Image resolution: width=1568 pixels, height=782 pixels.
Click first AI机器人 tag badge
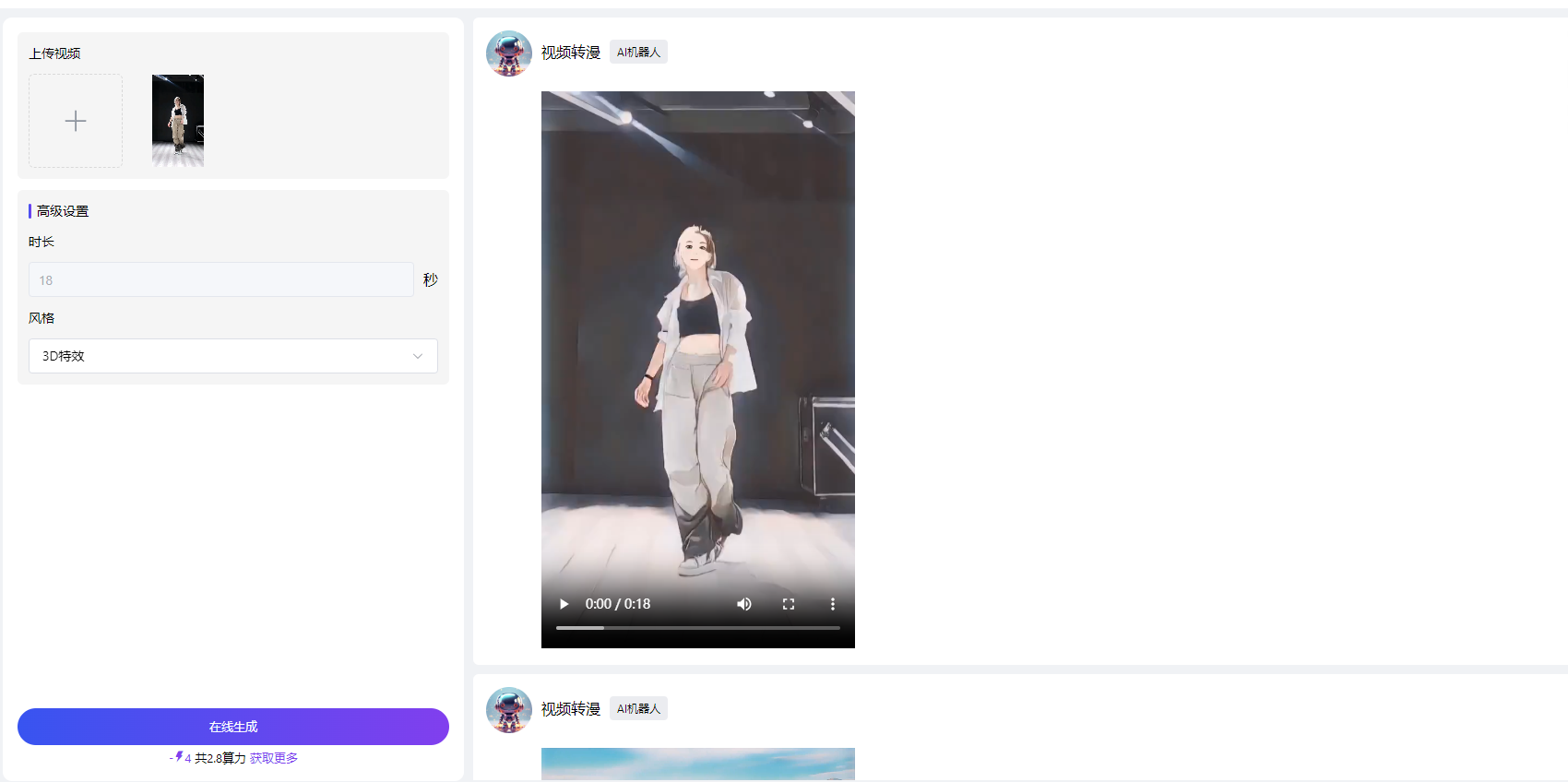click(x=638, y=53)
